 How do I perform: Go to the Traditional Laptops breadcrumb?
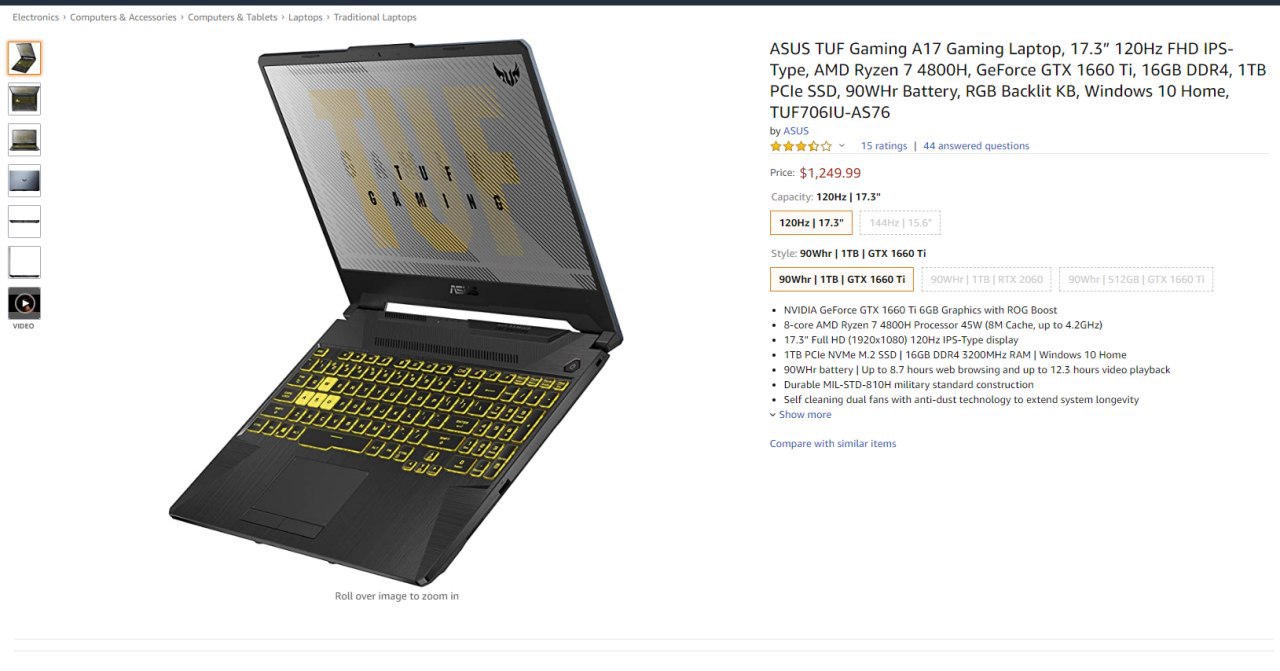click(x=375, y=17)
